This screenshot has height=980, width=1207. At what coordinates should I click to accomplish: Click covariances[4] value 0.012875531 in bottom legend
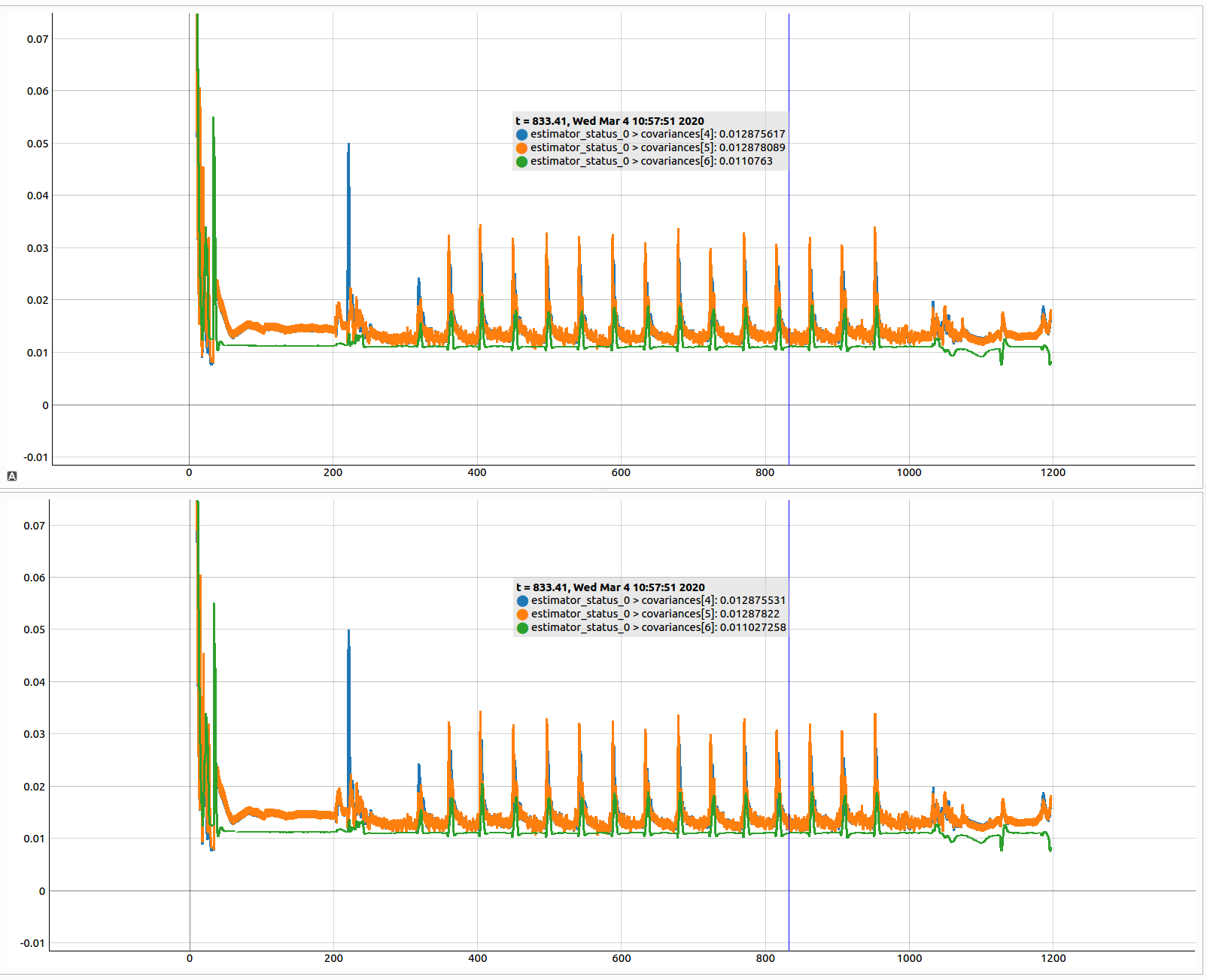pos(752,601)
